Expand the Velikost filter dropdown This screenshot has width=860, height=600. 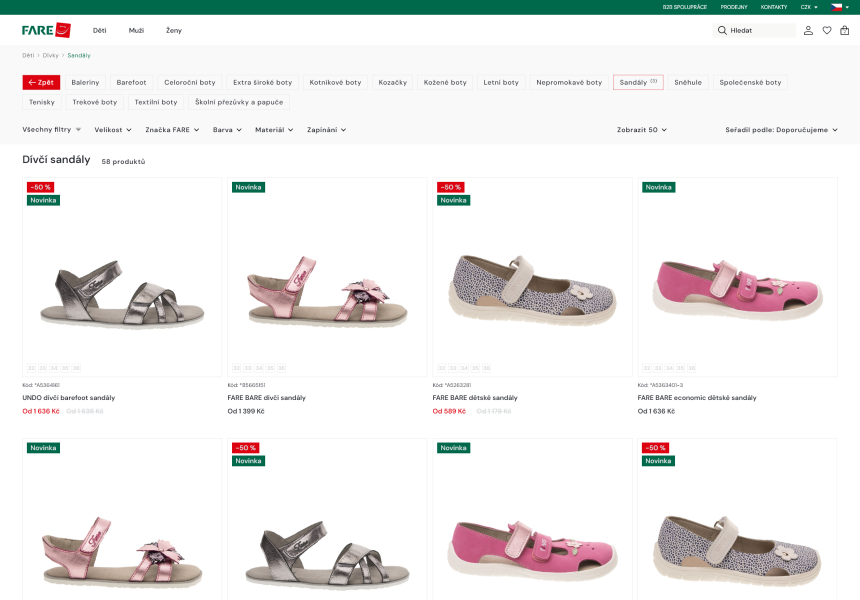(114, 130)
